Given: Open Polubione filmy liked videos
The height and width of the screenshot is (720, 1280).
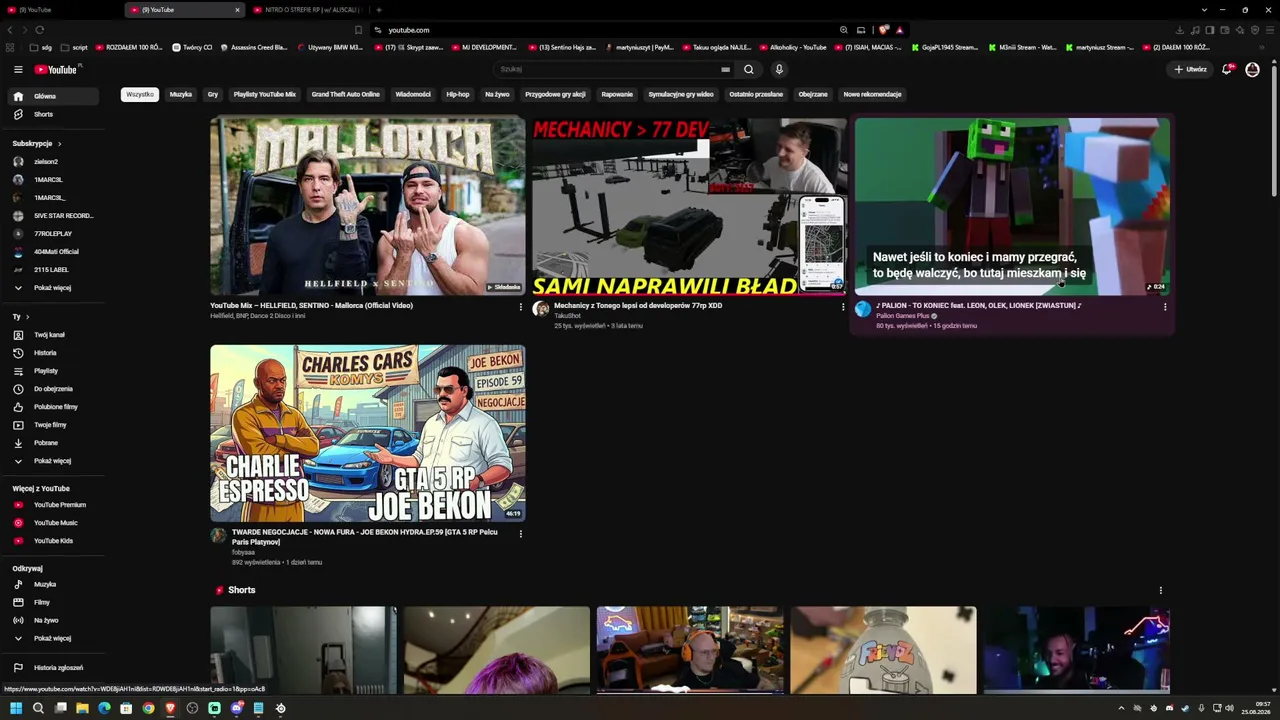Looking at the screenshot, I should (55, 407).
